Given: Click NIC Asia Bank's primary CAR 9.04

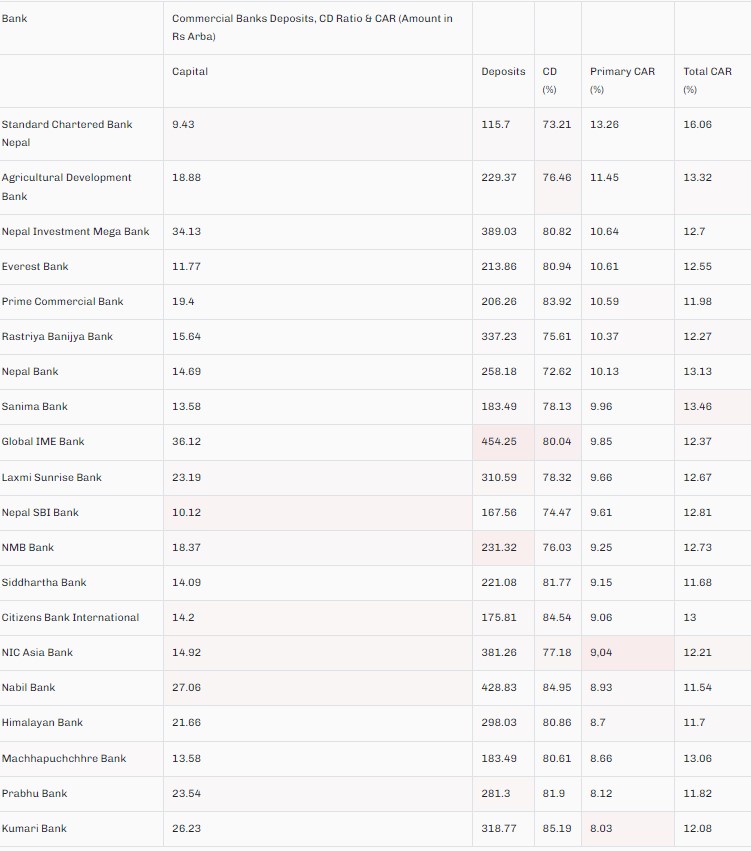Looking at the screenshot, I should coord(604,653).
